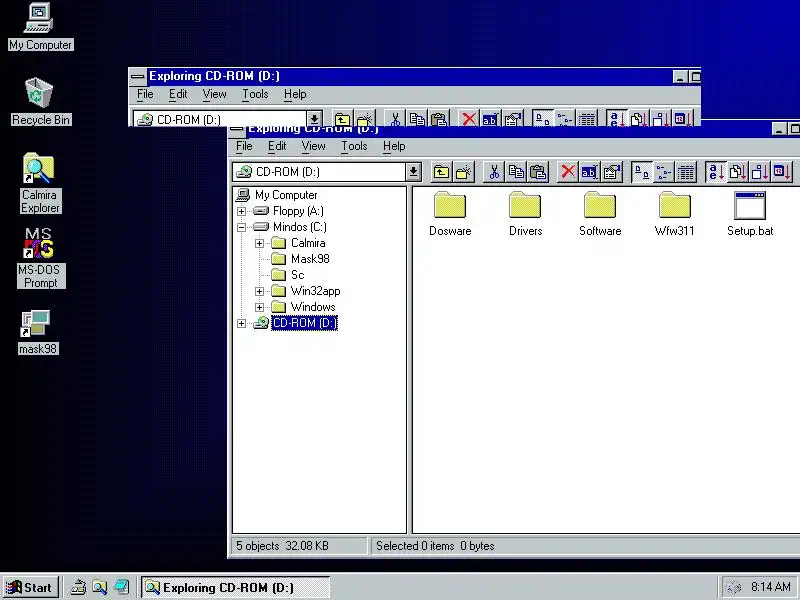Toggle Details view icon in back window
The image size is (800, 600).
587,119
